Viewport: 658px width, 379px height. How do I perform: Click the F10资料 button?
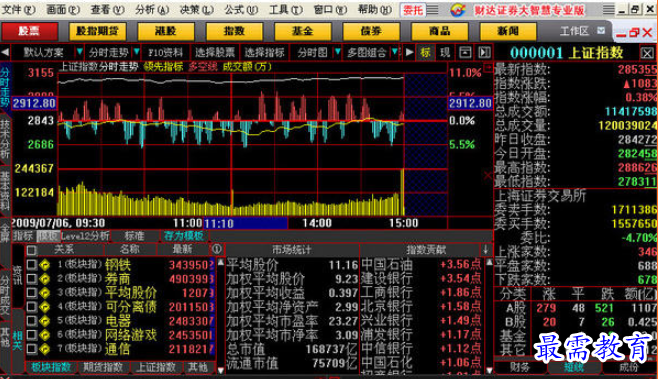(x=166, y=52)
